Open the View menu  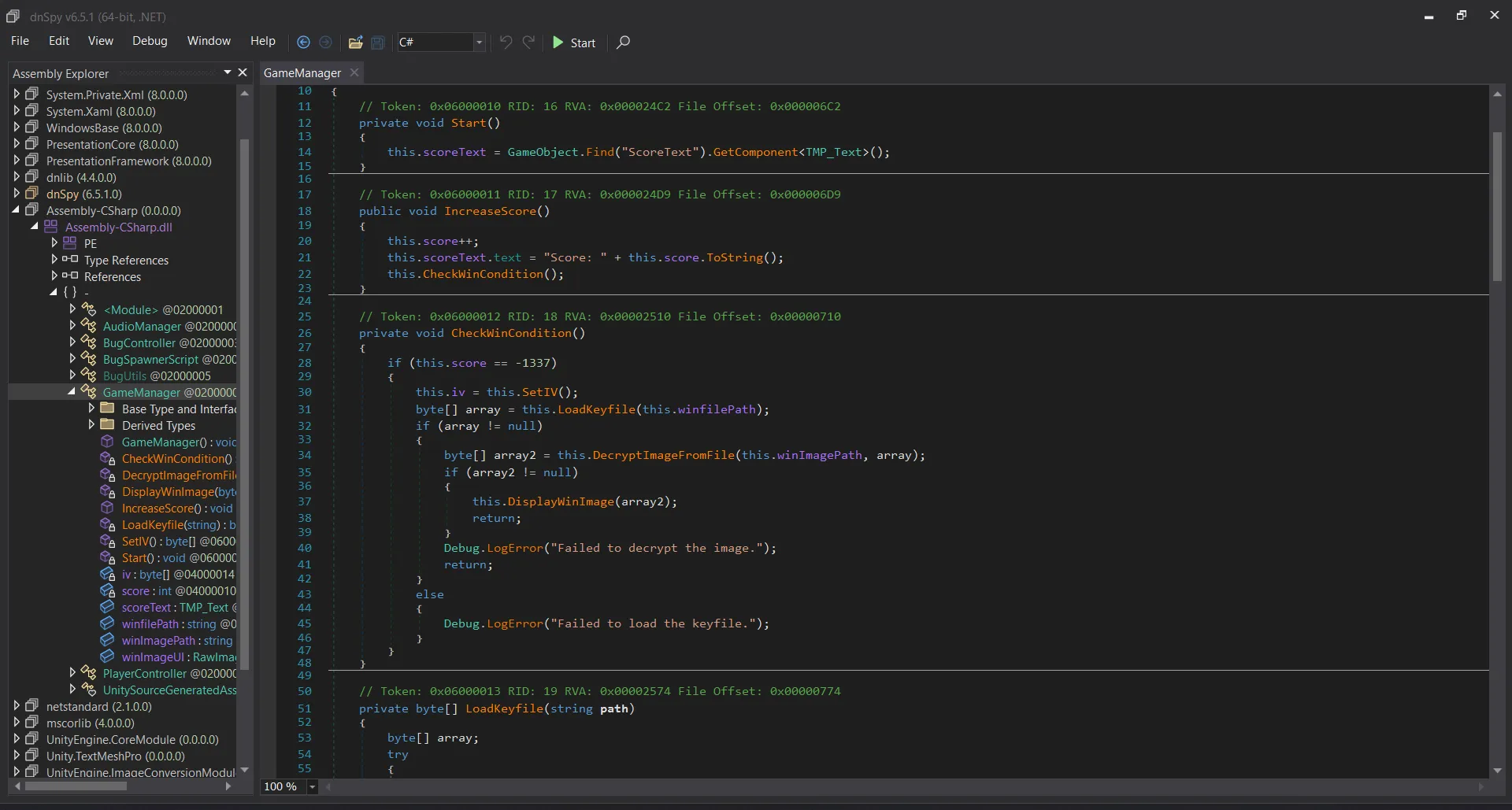(100, 41)
